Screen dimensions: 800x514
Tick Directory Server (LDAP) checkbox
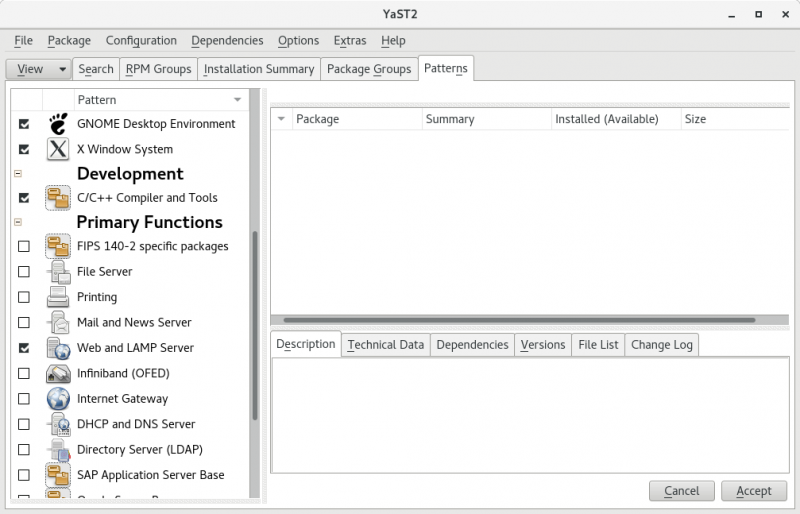point(23,450)
